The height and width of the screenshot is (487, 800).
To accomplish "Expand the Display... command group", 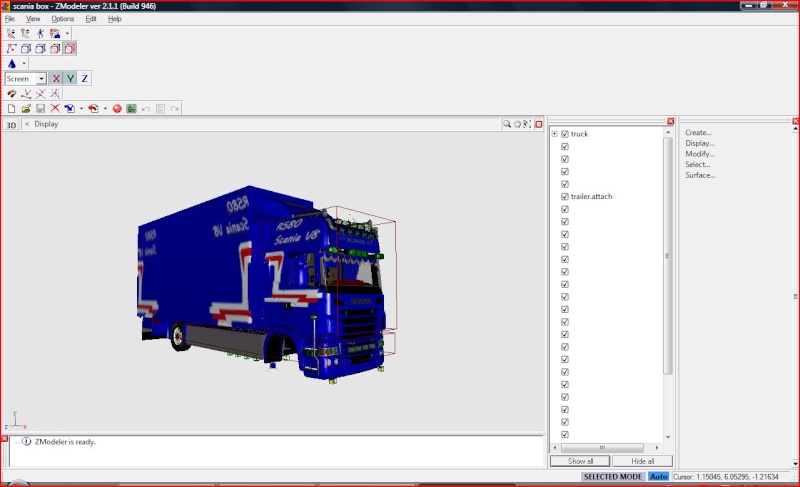I will (700, 143).
